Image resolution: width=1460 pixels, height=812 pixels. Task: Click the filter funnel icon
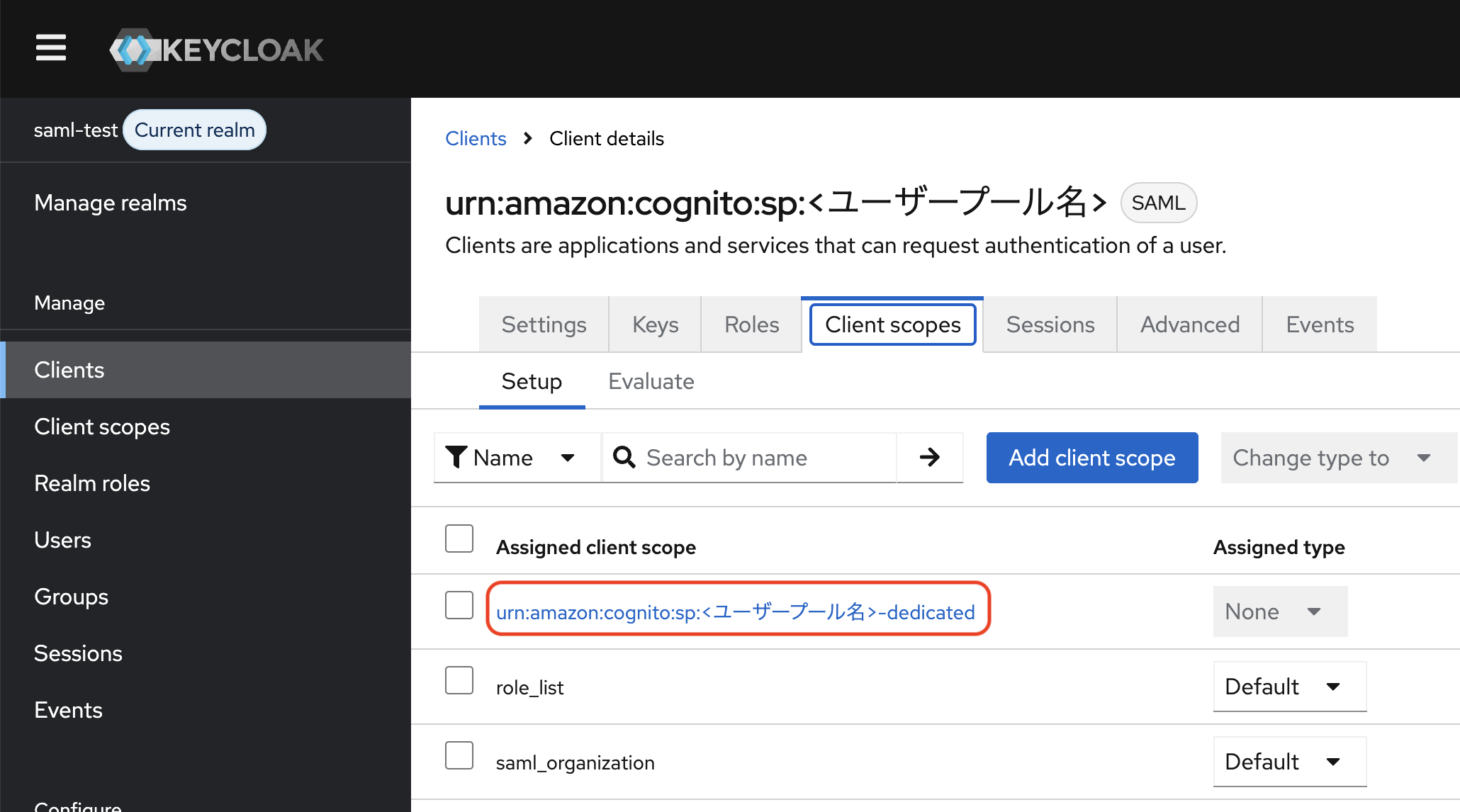(x=456, y=458)
